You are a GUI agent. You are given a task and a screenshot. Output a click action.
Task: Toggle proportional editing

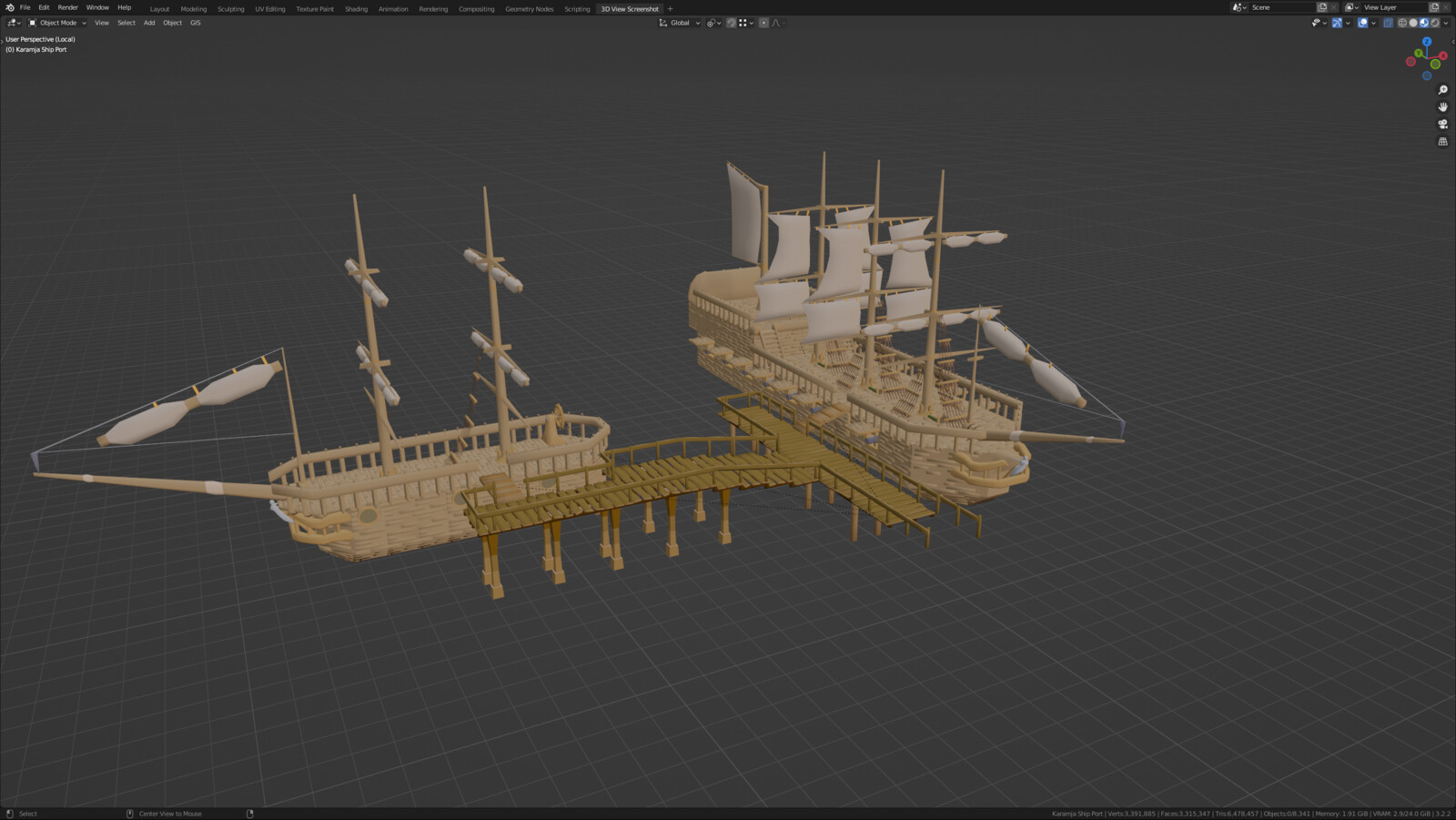click(x=763, y=23)
